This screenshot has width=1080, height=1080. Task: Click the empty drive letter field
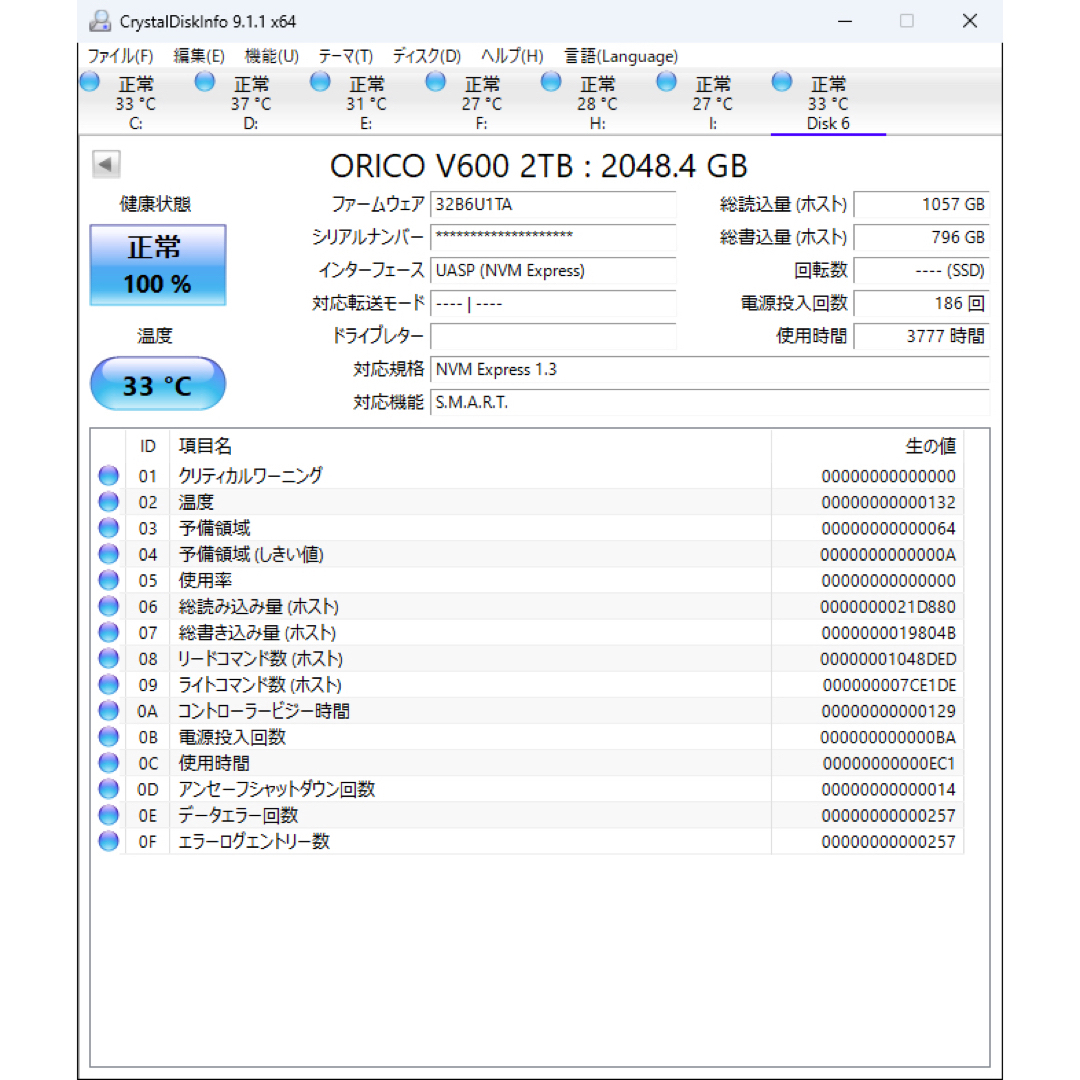tap(553, 336)
